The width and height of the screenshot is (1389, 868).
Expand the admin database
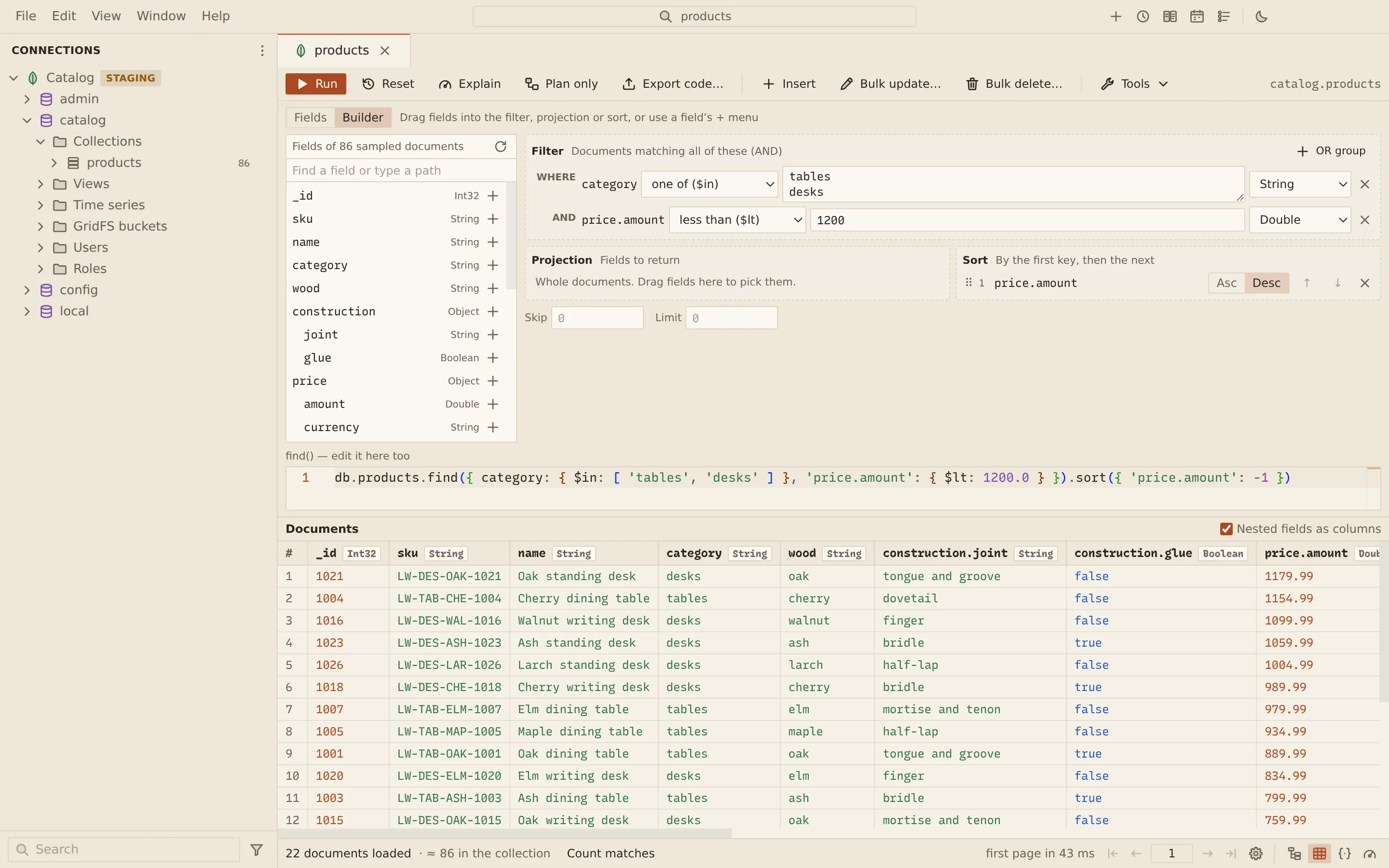tap(27, 99)
